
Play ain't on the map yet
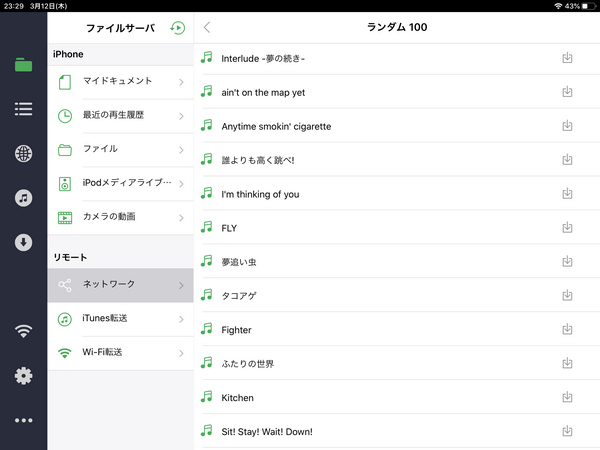397,92
